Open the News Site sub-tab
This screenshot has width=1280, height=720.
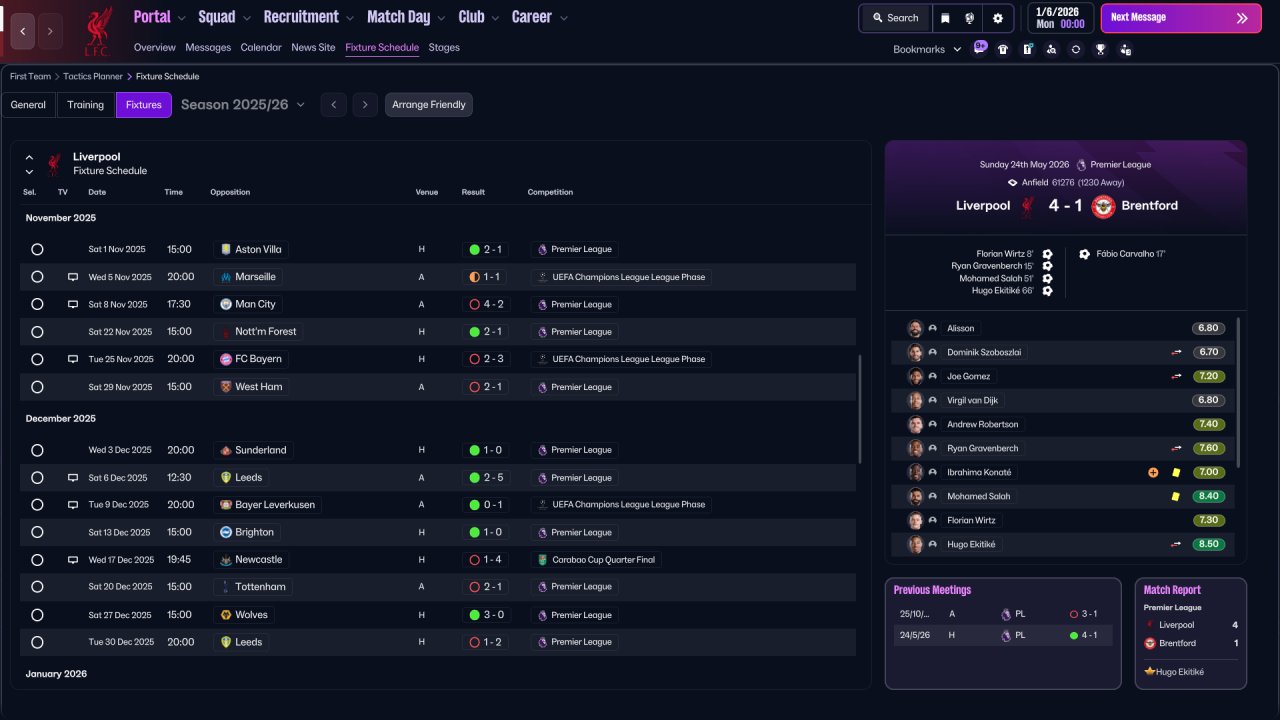click(x=313, y=47)
